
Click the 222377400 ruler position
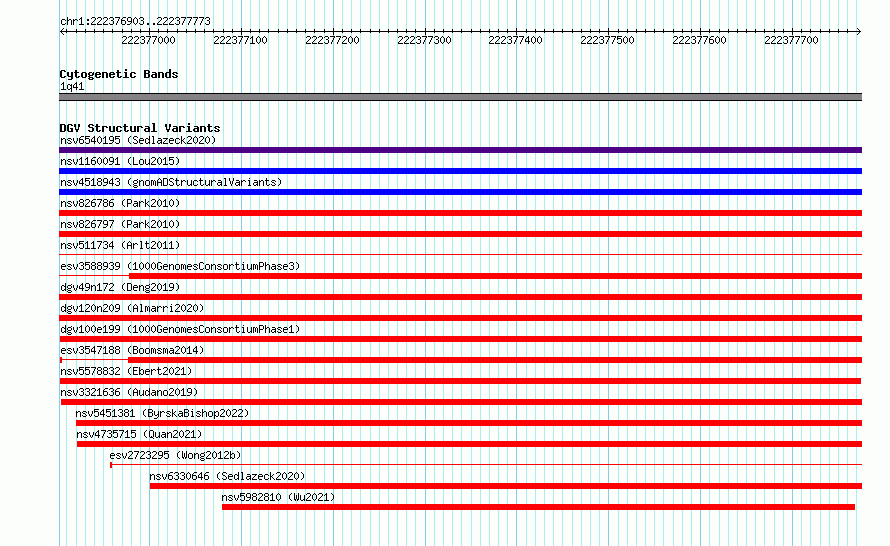(515, 40)
